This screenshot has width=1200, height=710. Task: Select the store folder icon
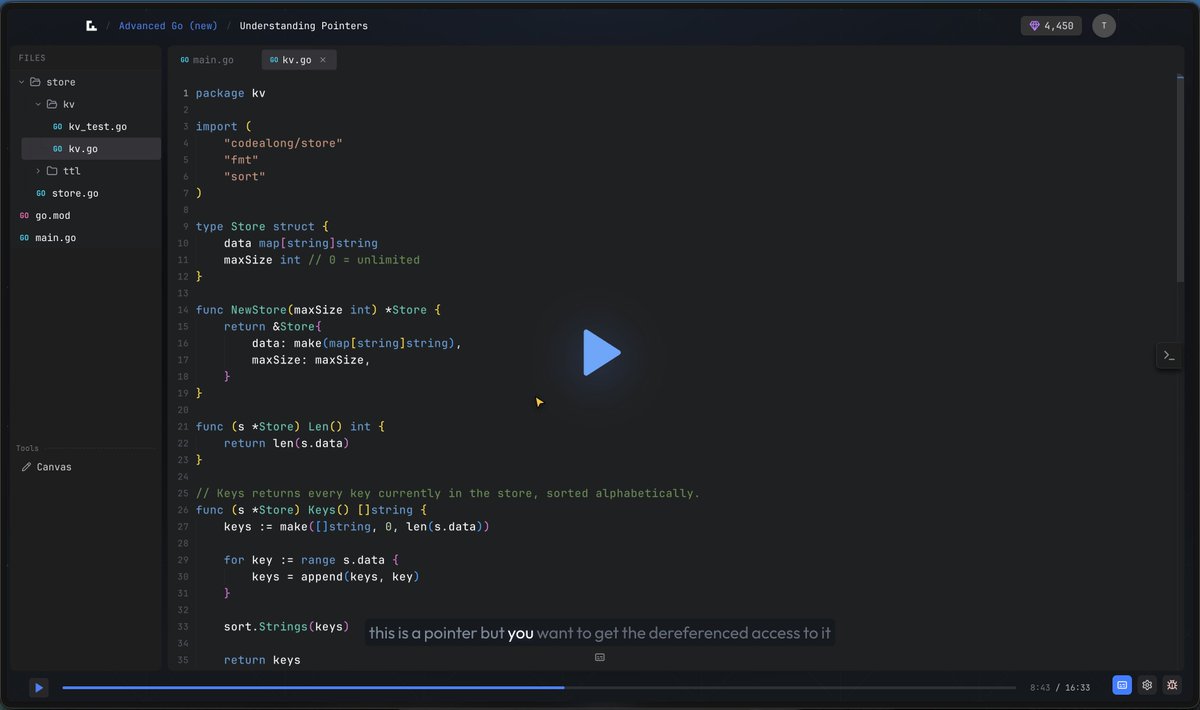35,82
